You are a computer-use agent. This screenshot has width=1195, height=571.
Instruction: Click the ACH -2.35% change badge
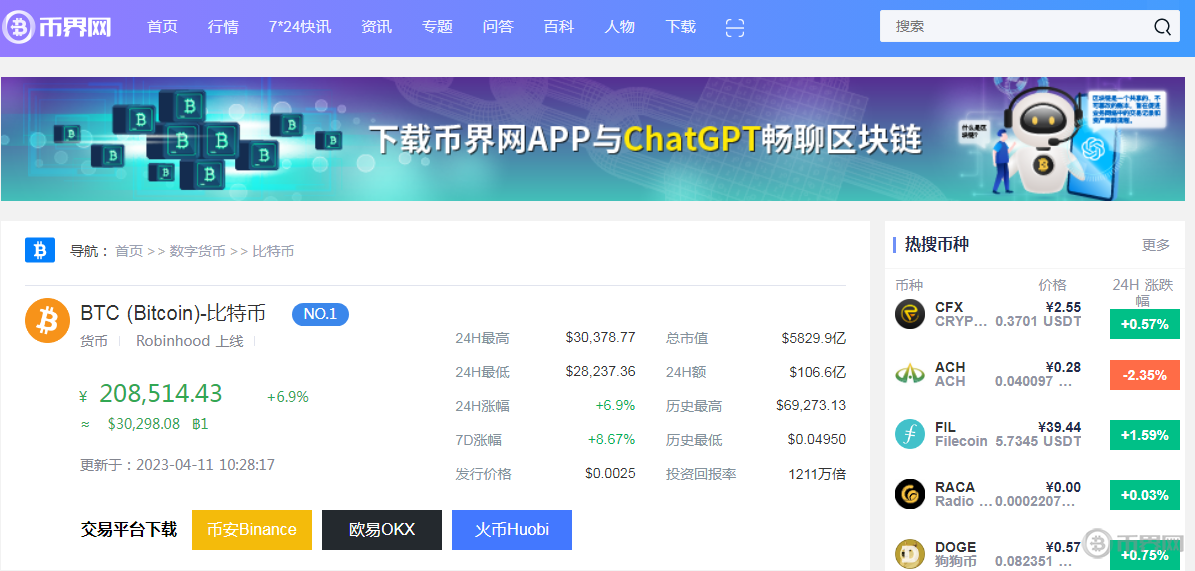click(x=1145, y=375)
